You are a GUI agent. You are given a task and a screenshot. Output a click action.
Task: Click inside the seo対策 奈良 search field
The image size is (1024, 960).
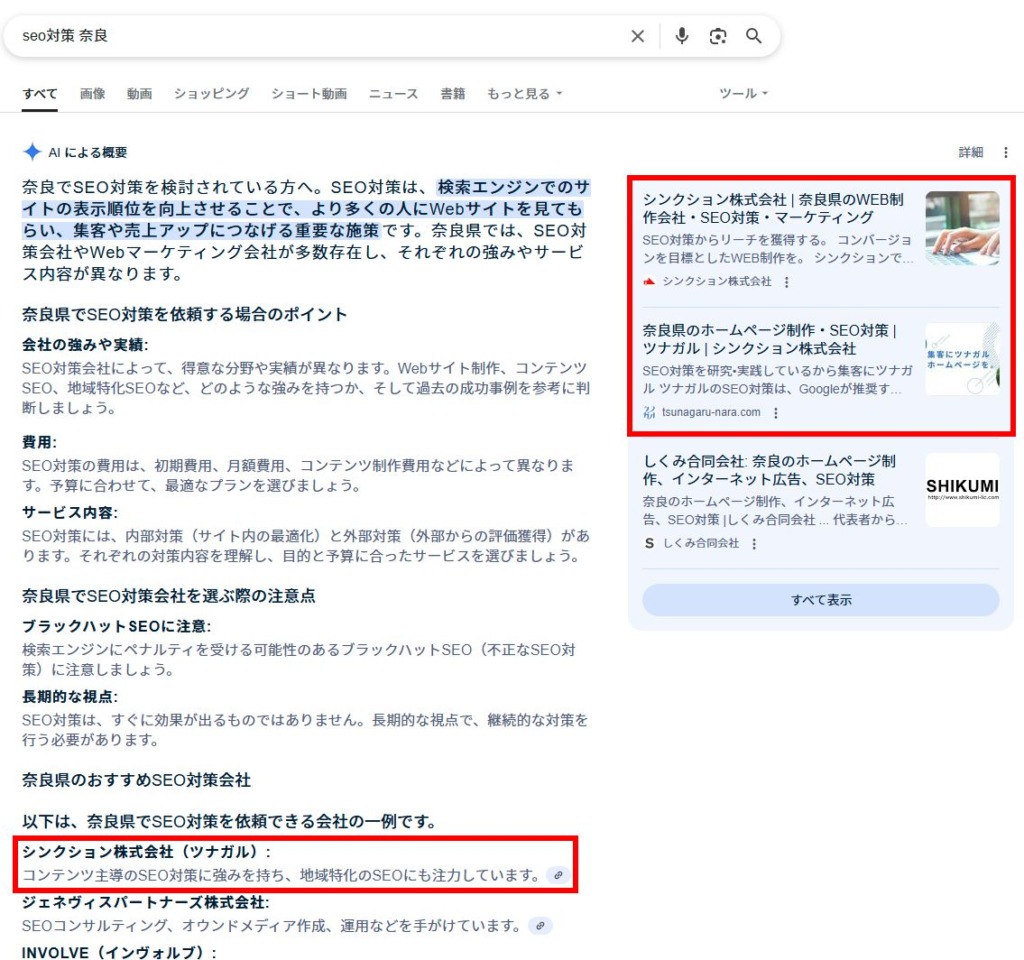[x=300, y=36]
